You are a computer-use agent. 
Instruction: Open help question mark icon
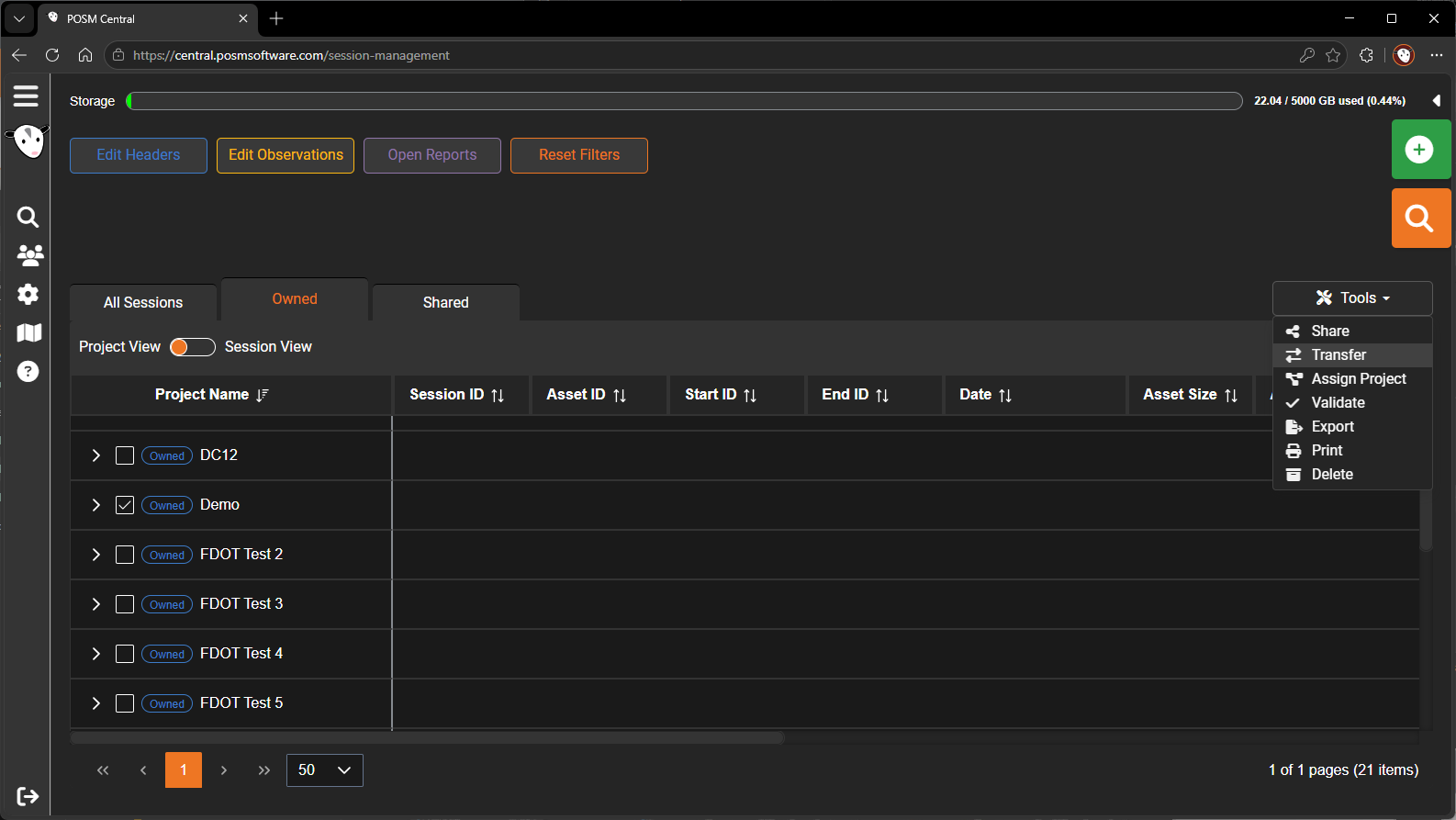coord(28,371)
